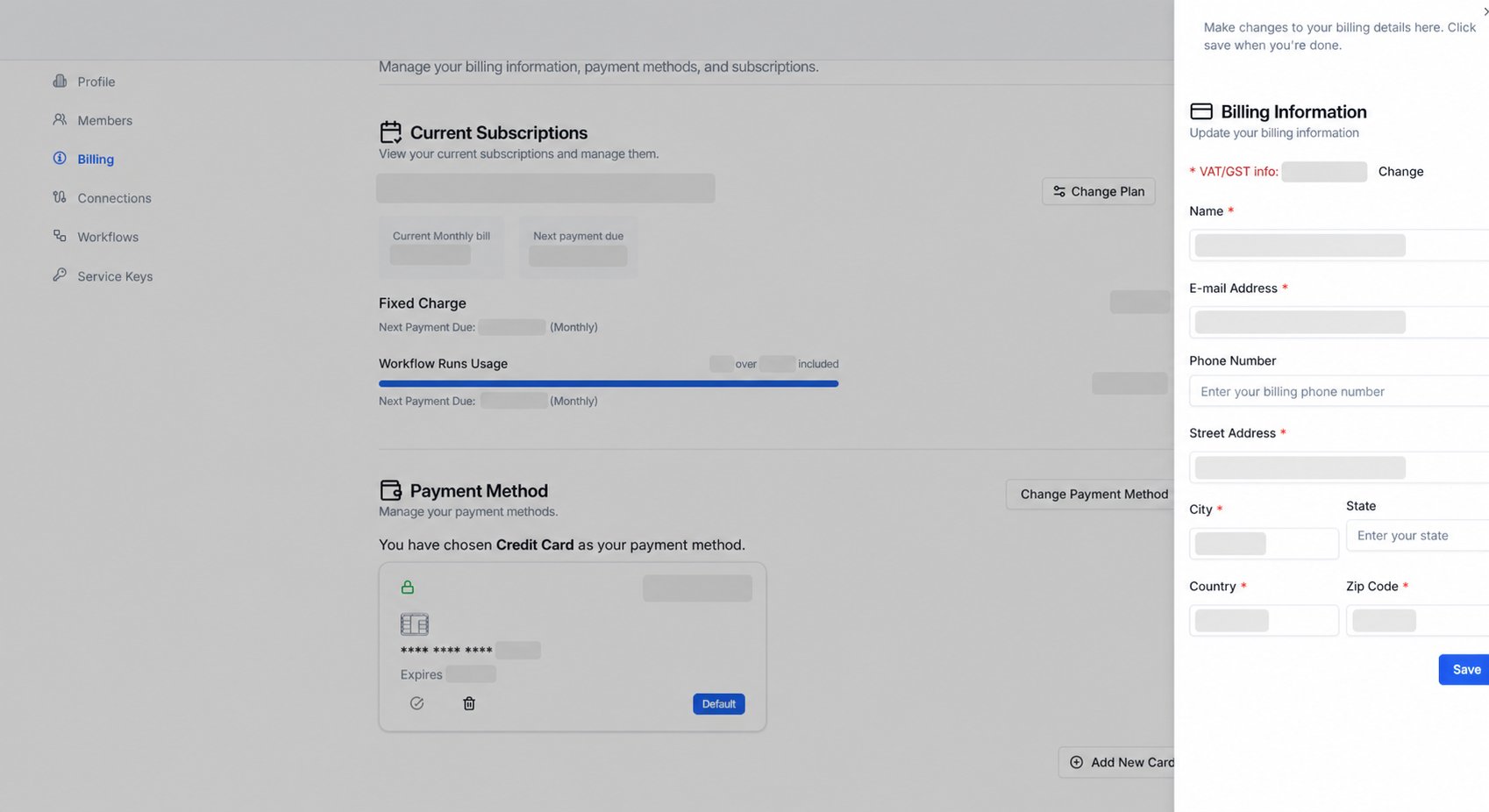Click the wallet icon beside Payment Method

(x=391, y=490)
